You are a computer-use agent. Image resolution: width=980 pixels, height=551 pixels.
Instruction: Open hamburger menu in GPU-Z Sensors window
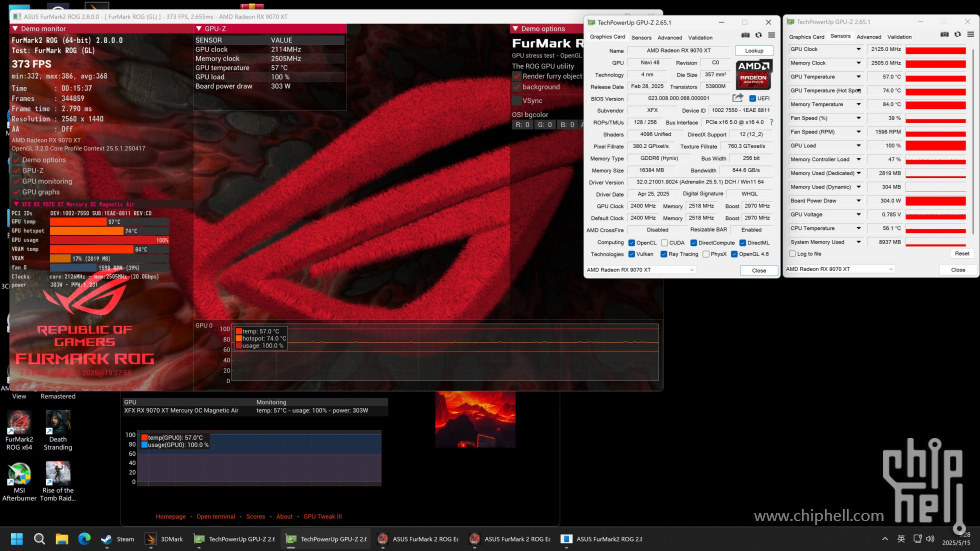(x=970, y=35)
